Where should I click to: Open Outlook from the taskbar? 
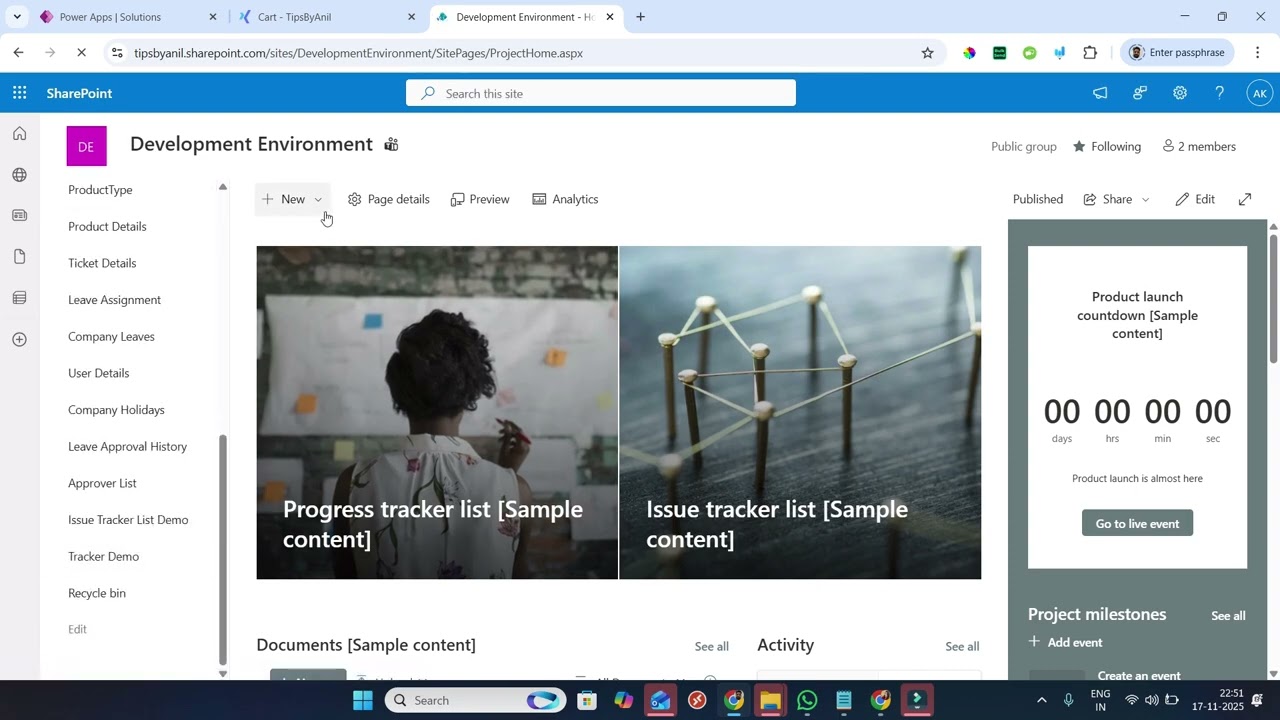660,700
